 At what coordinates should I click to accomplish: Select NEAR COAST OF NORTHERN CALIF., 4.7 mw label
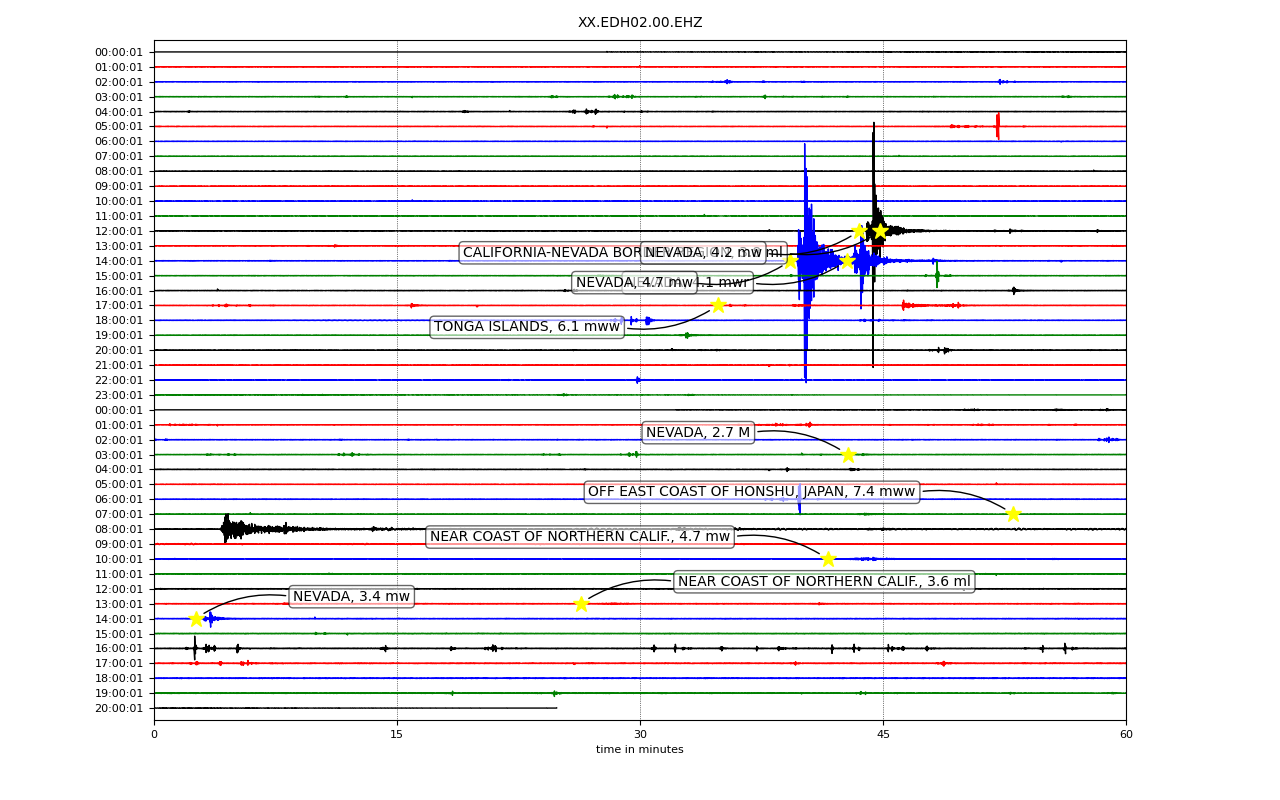(580, 537)
